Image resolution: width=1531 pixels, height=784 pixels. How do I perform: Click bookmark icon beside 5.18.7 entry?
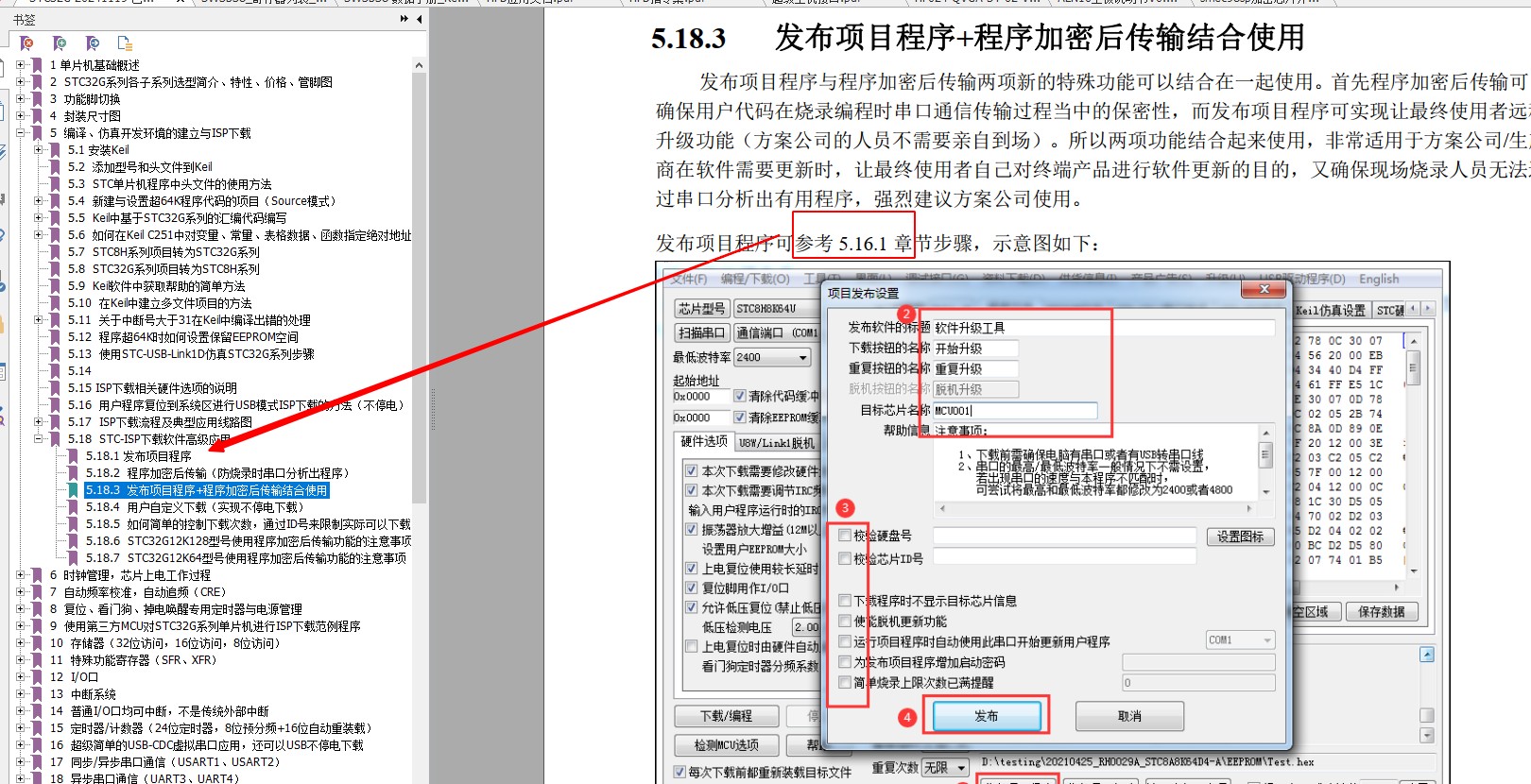[73, 558]
